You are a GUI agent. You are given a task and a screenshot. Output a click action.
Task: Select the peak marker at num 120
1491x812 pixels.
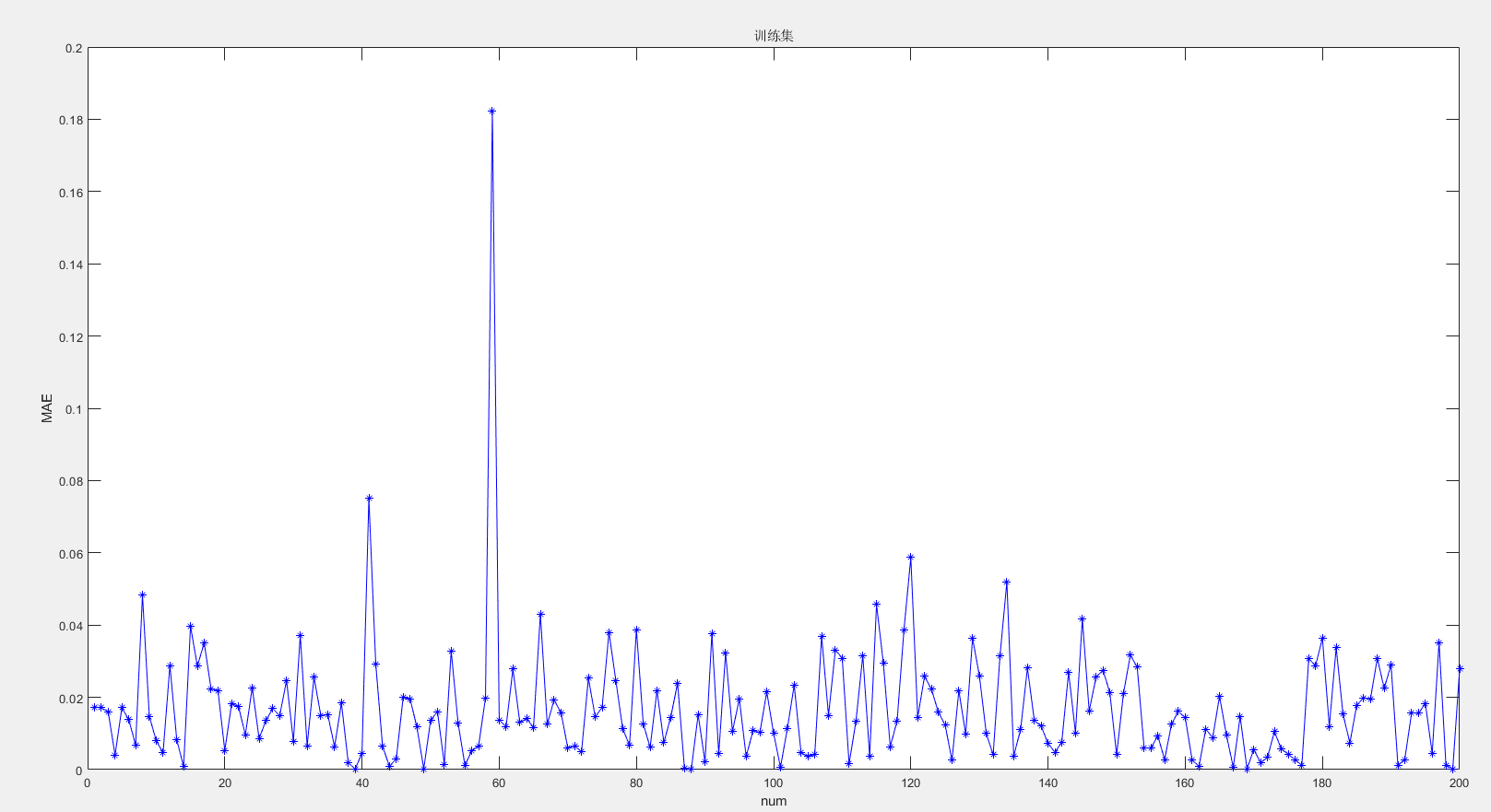pos(910,557)
